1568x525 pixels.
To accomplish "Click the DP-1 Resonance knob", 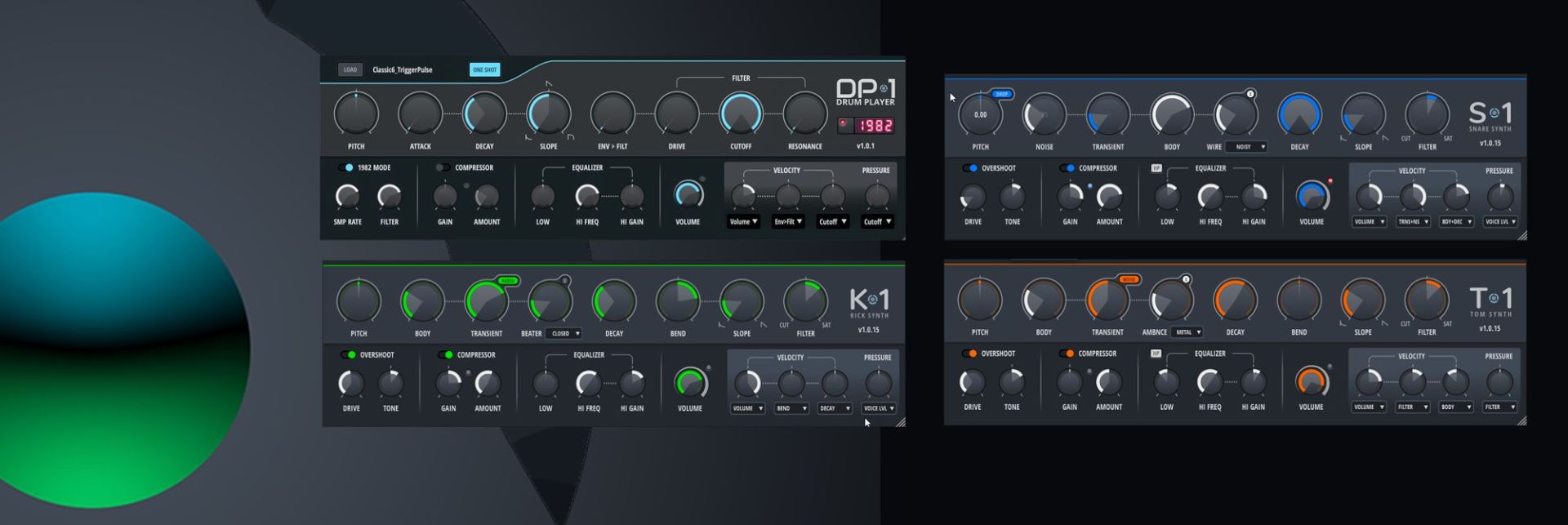I will coord(805,114).
